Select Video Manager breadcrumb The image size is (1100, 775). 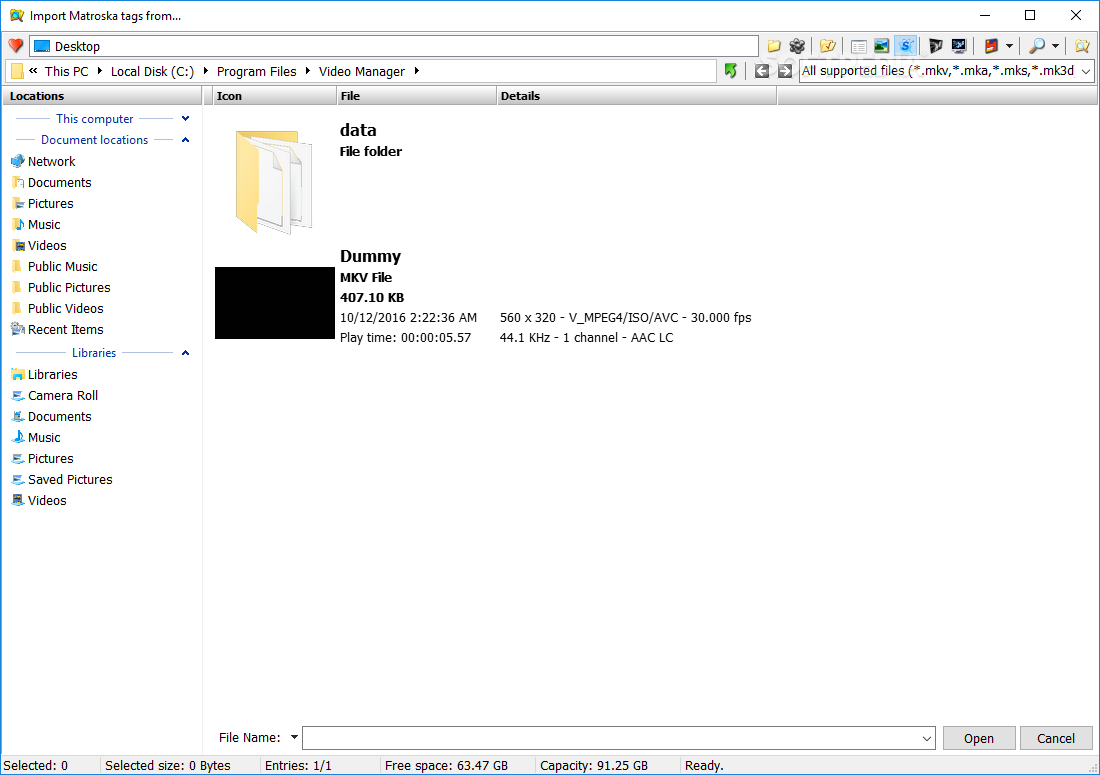click(x=362, y=72)
